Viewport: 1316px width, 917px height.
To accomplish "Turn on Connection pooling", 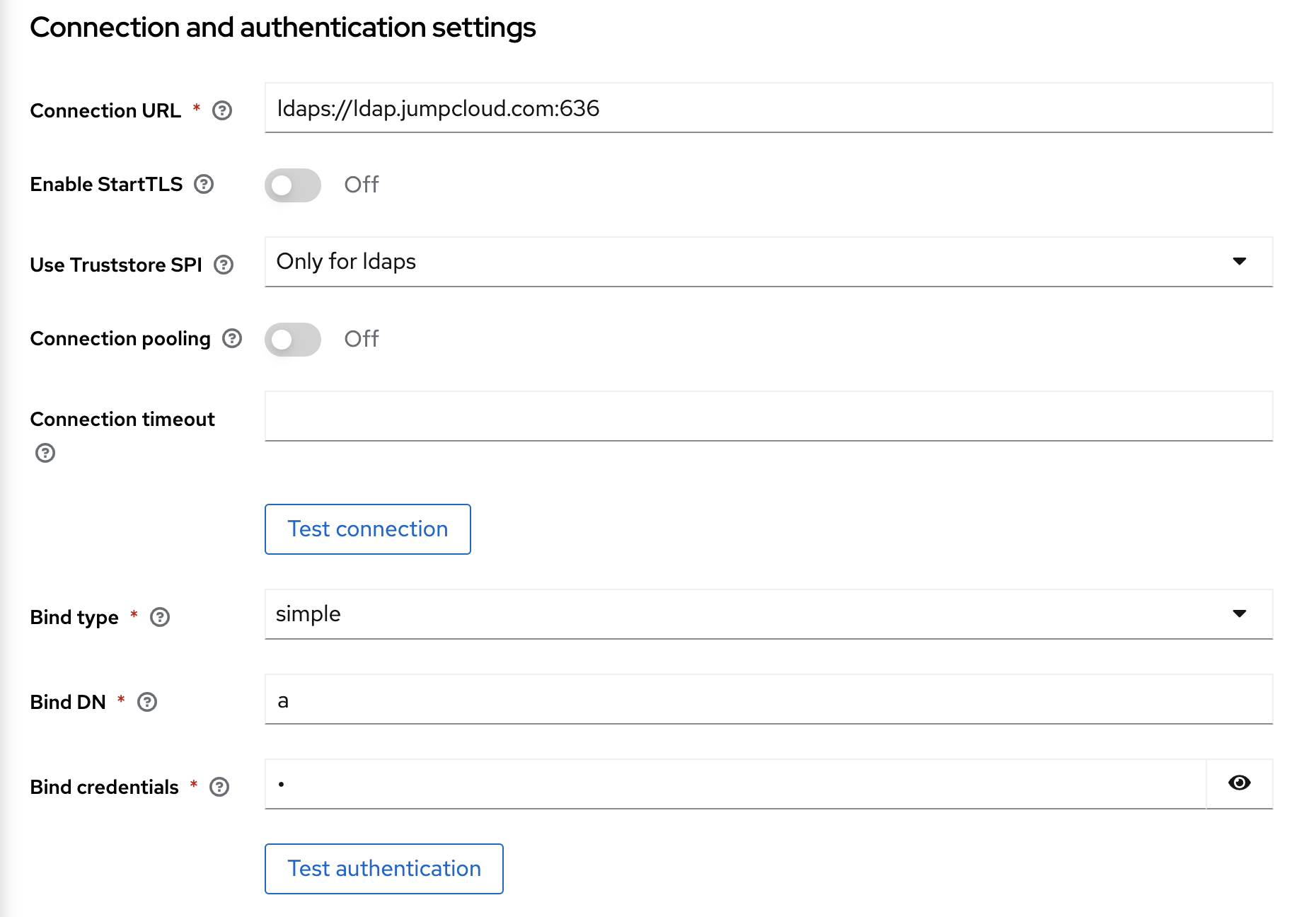I will point(292,339).
